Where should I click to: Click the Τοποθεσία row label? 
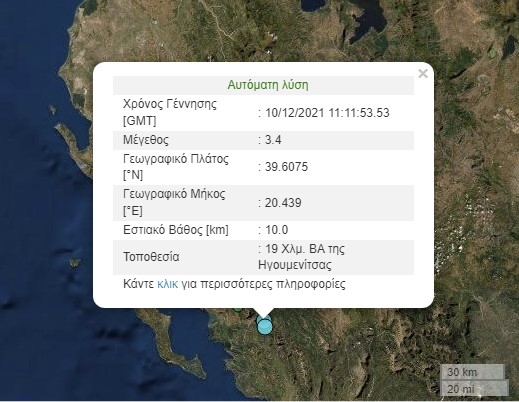[151, 257]
